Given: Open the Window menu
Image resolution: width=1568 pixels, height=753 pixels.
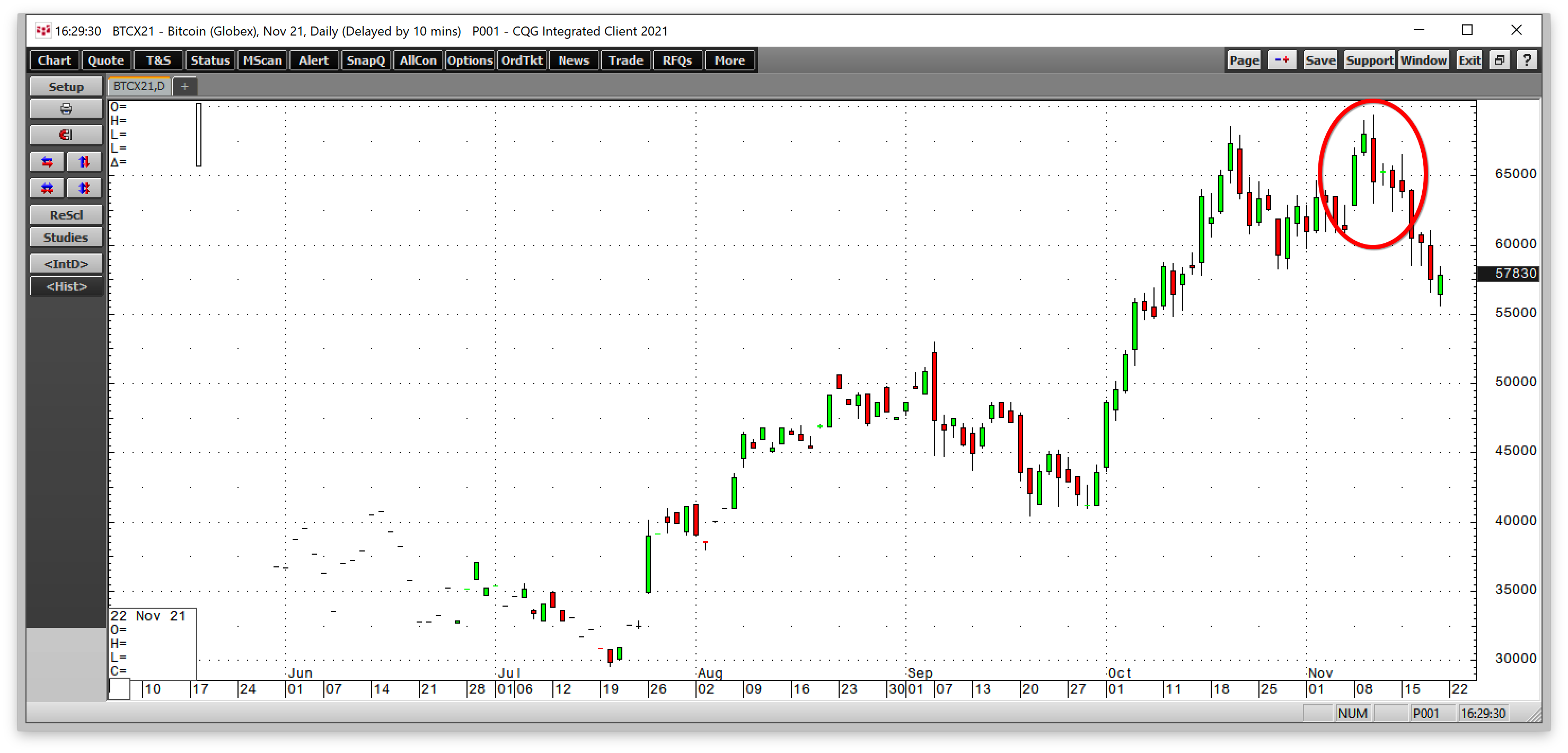Looking at the screenshot, I should (1423, 60).
